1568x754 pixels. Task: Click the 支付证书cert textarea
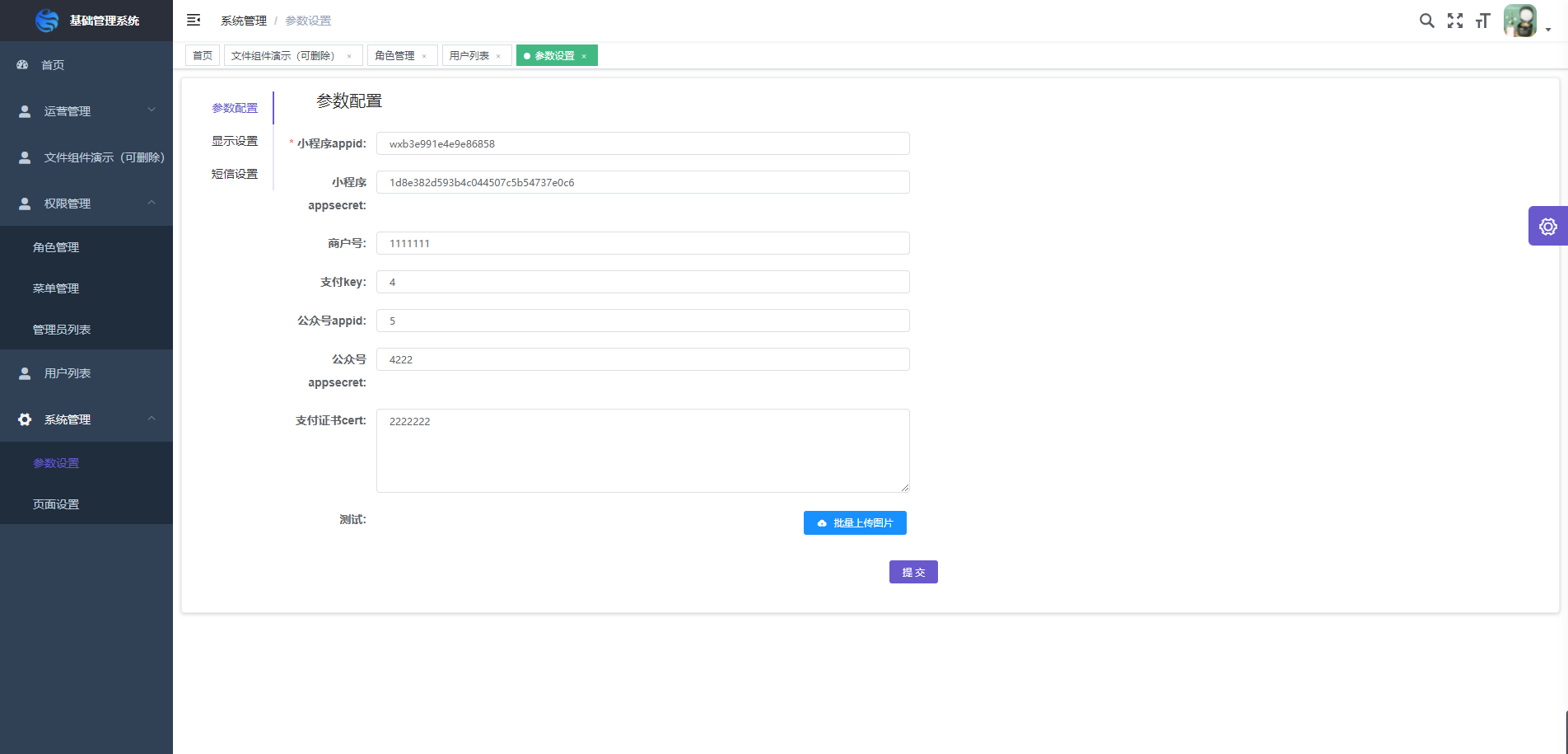[642, 450]
